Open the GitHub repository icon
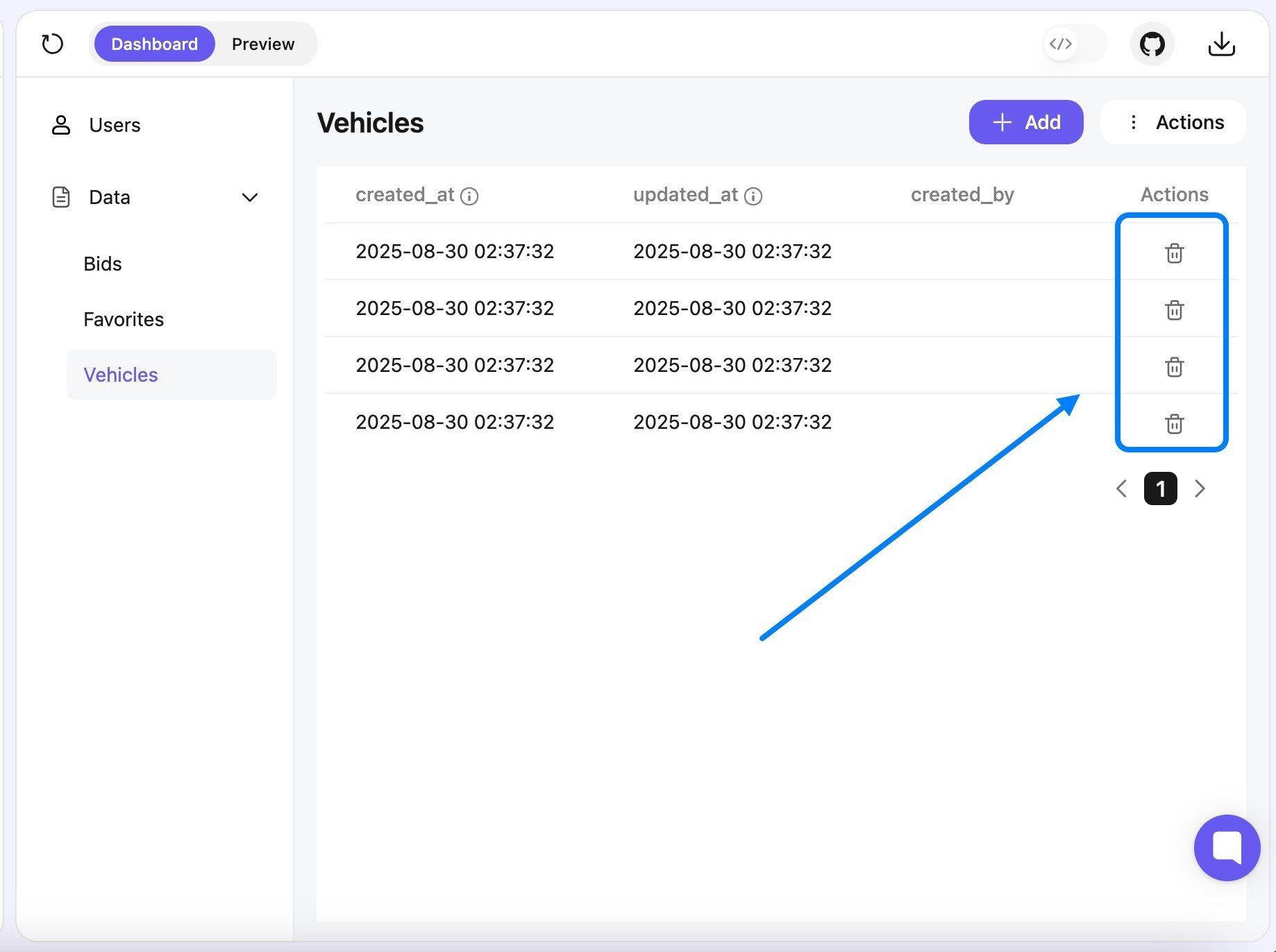1276x952 pixels. tap(1152, 44)
